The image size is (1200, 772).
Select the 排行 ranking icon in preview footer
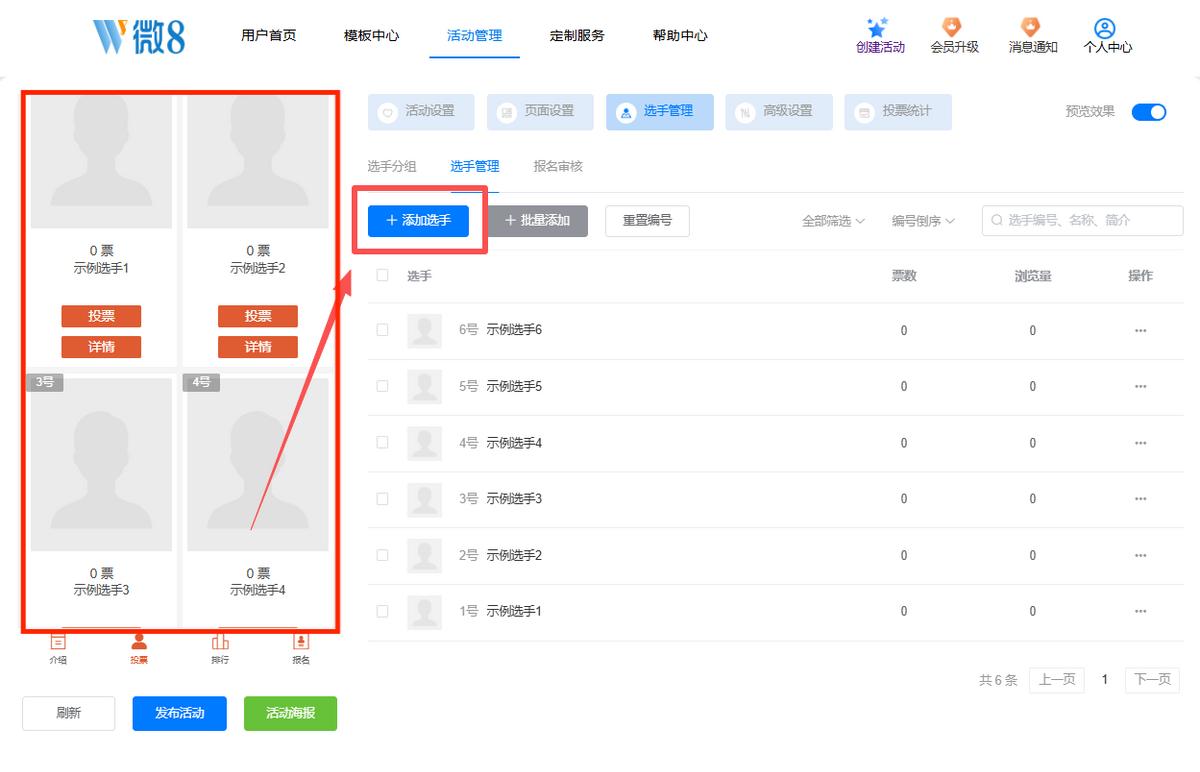click(x=220, y=642)
